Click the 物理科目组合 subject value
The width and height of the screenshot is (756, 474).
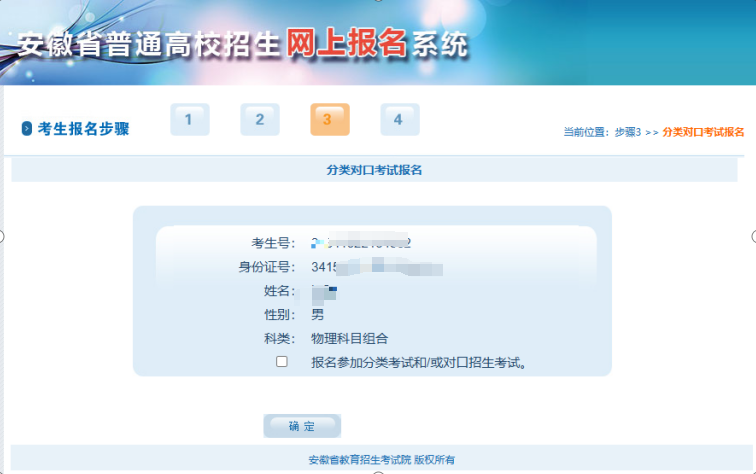point(349,338)
